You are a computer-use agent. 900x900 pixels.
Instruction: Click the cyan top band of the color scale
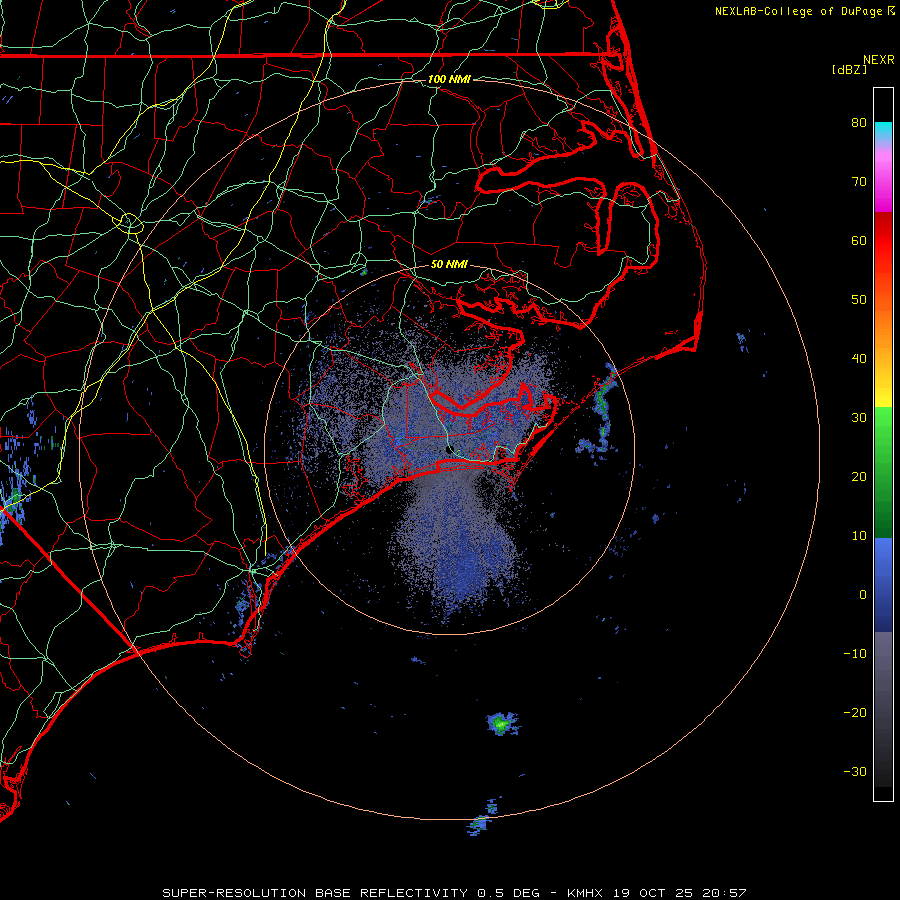[883, 131]
